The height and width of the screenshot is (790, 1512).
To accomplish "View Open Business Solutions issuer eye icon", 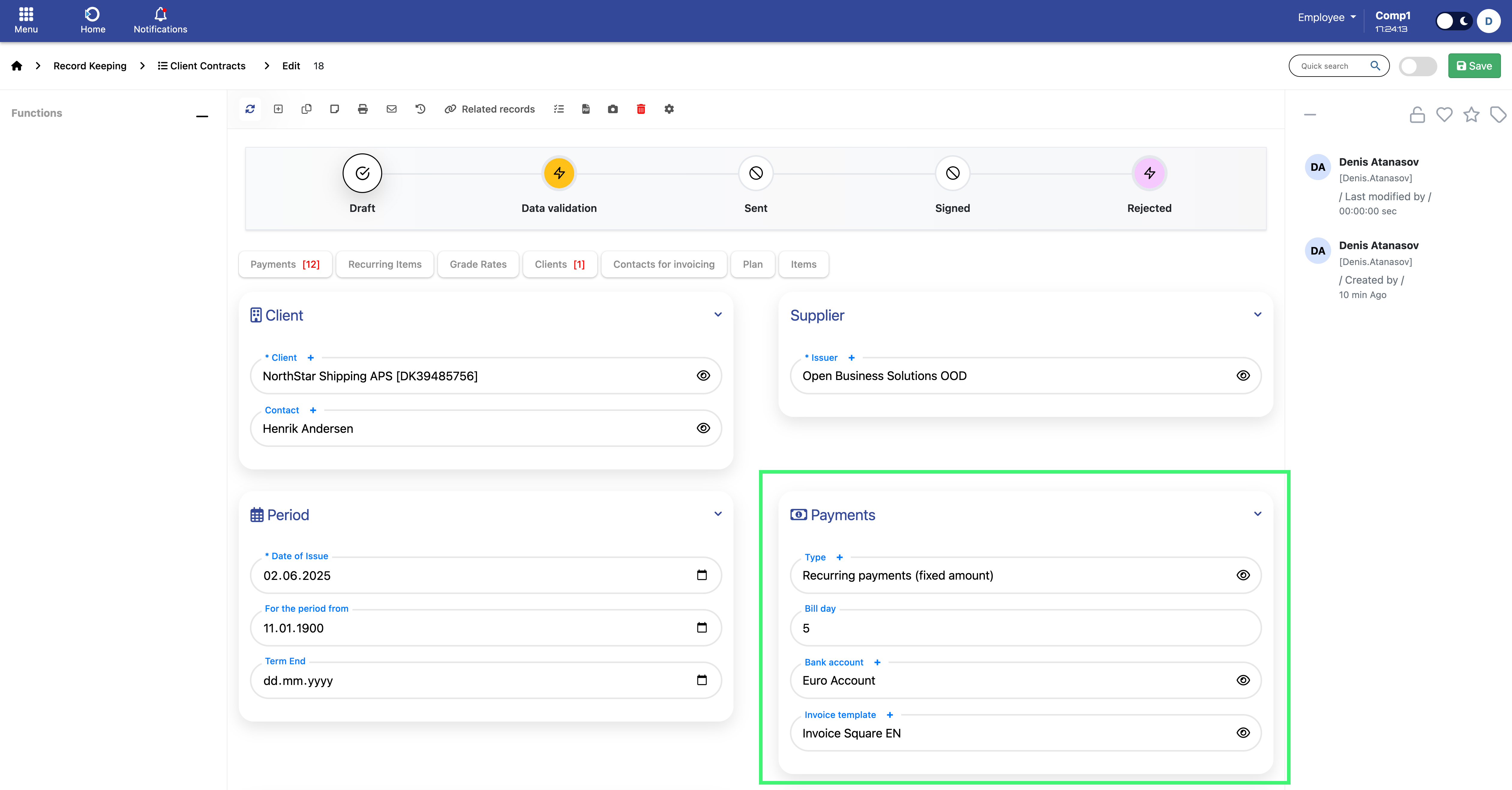I will tap(1243, 376).
